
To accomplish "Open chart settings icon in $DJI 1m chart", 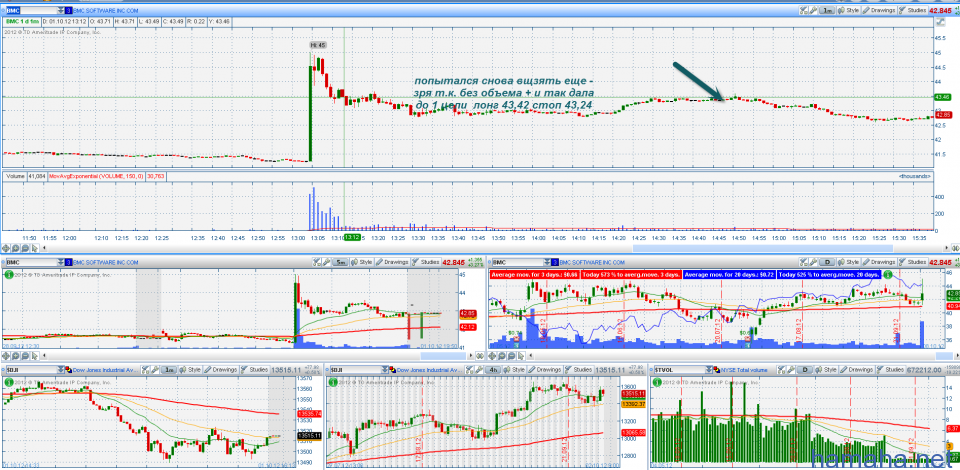I will coord(145,370).
